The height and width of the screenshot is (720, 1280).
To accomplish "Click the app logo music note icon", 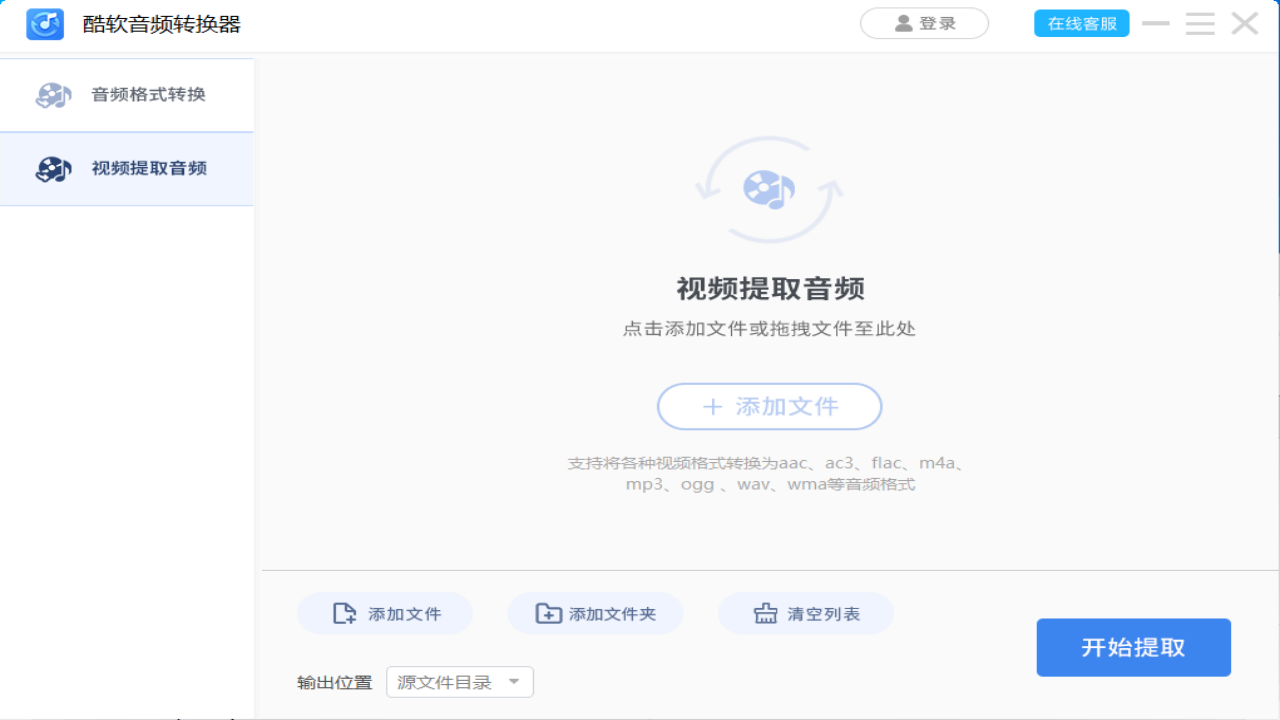I will (x=43, y=23).
